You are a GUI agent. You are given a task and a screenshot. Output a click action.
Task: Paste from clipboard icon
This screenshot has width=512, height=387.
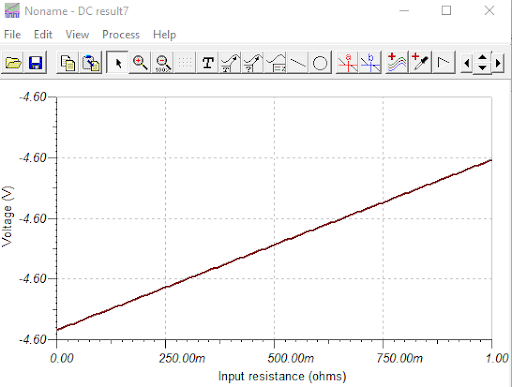click(91, 63)
